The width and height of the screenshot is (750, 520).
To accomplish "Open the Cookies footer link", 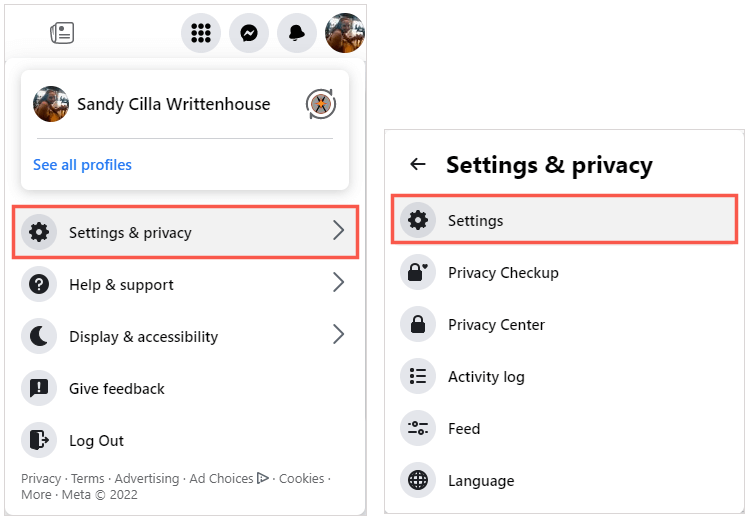I will point(301,479).
